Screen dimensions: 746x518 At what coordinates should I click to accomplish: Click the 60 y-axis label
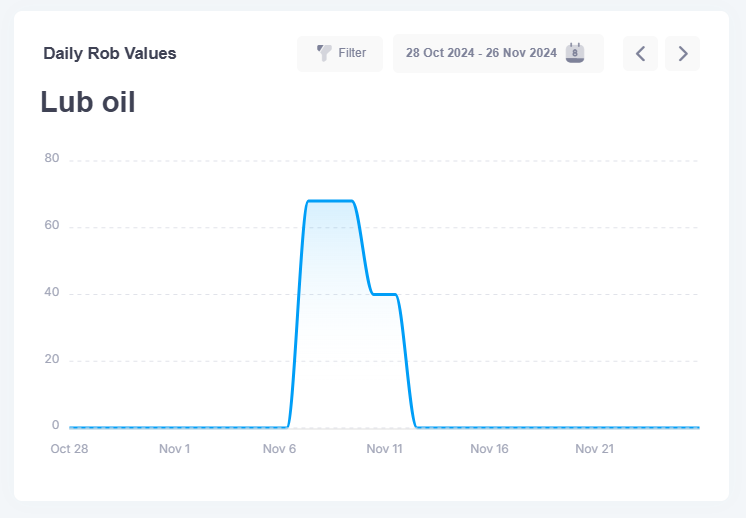(x=52, y=225)
